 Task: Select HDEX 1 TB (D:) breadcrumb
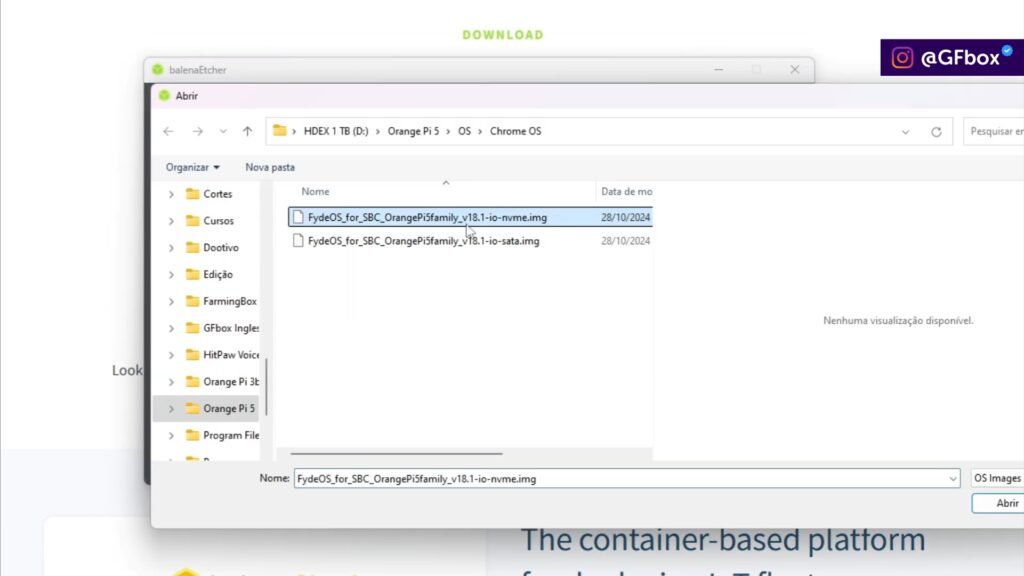click(336, 131)
